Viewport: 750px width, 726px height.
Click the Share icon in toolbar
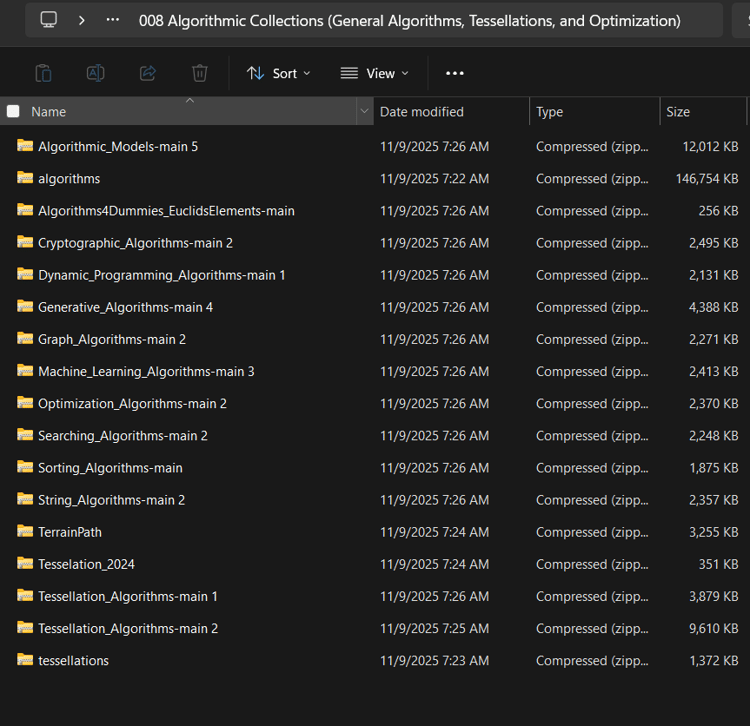(x=148, y=73)
